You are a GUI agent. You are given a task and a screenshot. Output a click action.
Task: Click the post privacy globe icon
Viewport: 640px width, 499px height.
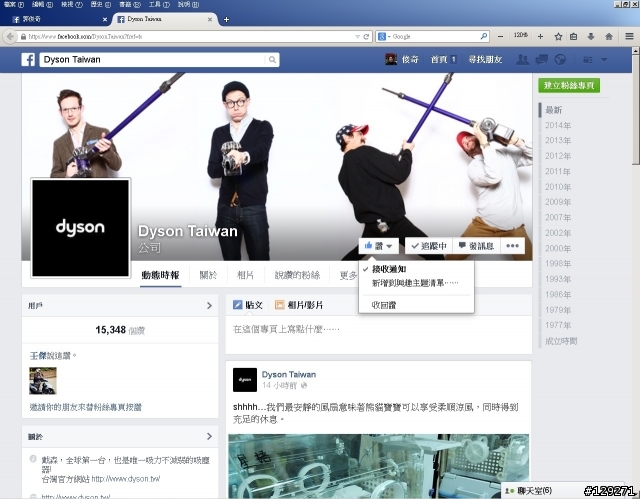click(x=304, y=386)
